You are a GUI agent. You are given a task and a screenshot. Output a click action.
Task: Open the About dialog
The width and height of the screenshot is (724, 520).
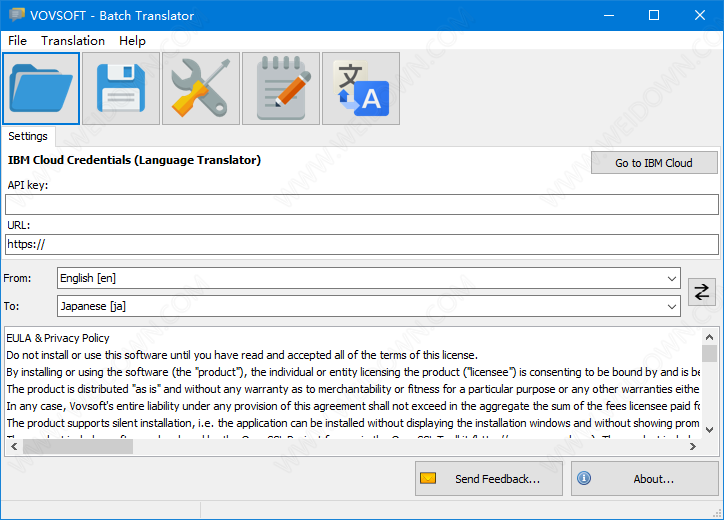coord(645,478)
